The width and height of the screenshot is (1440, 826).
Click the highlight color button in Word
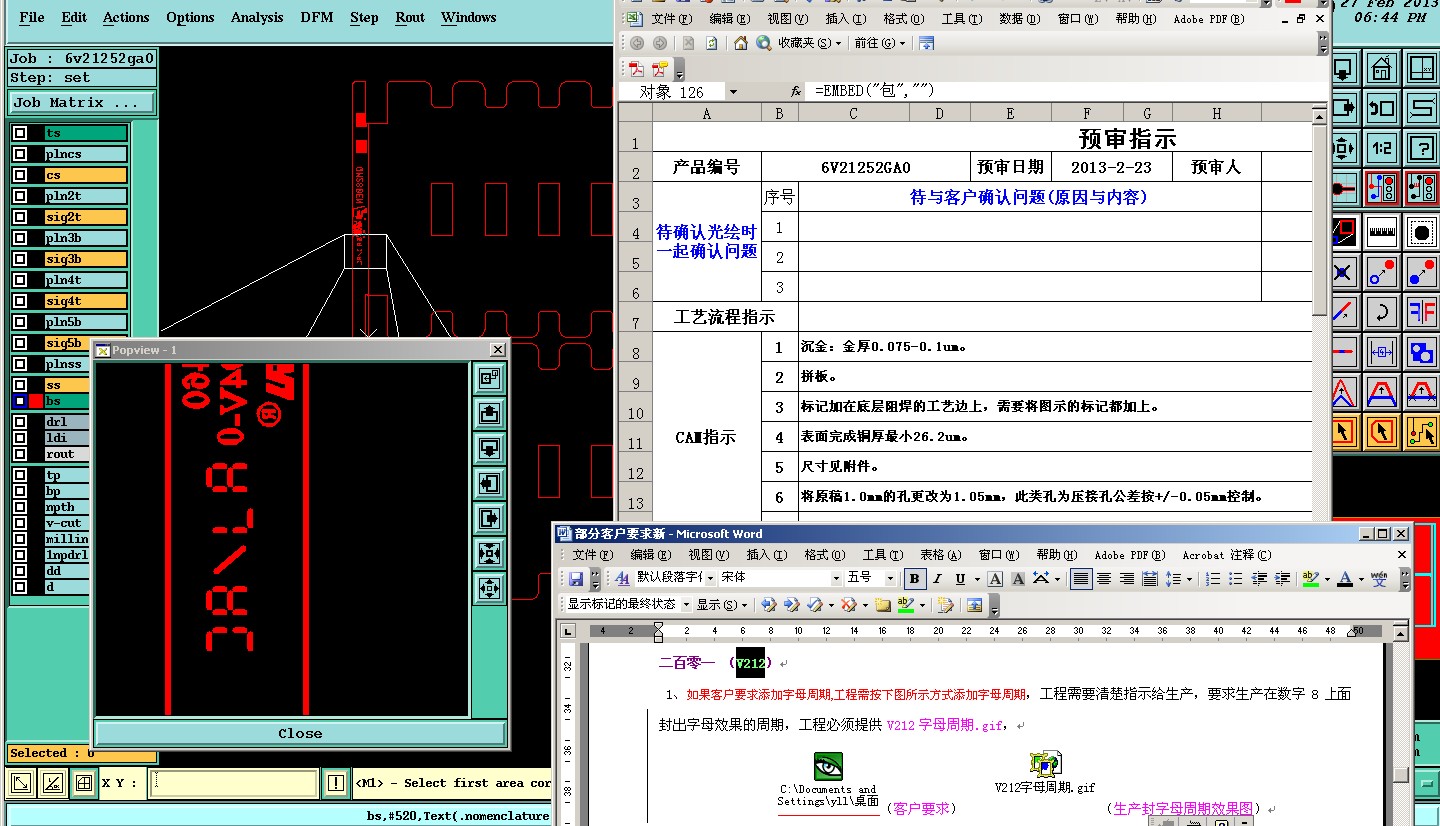pos(1311,579)
